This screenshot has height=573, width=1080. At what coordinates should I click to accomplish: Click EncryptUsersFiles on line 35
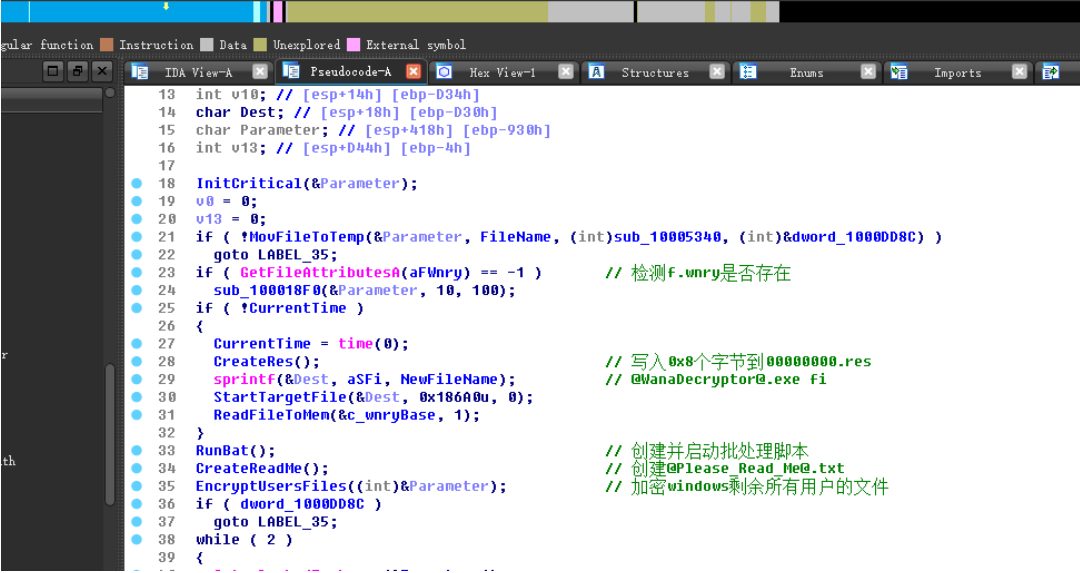[x=271, y=486]
